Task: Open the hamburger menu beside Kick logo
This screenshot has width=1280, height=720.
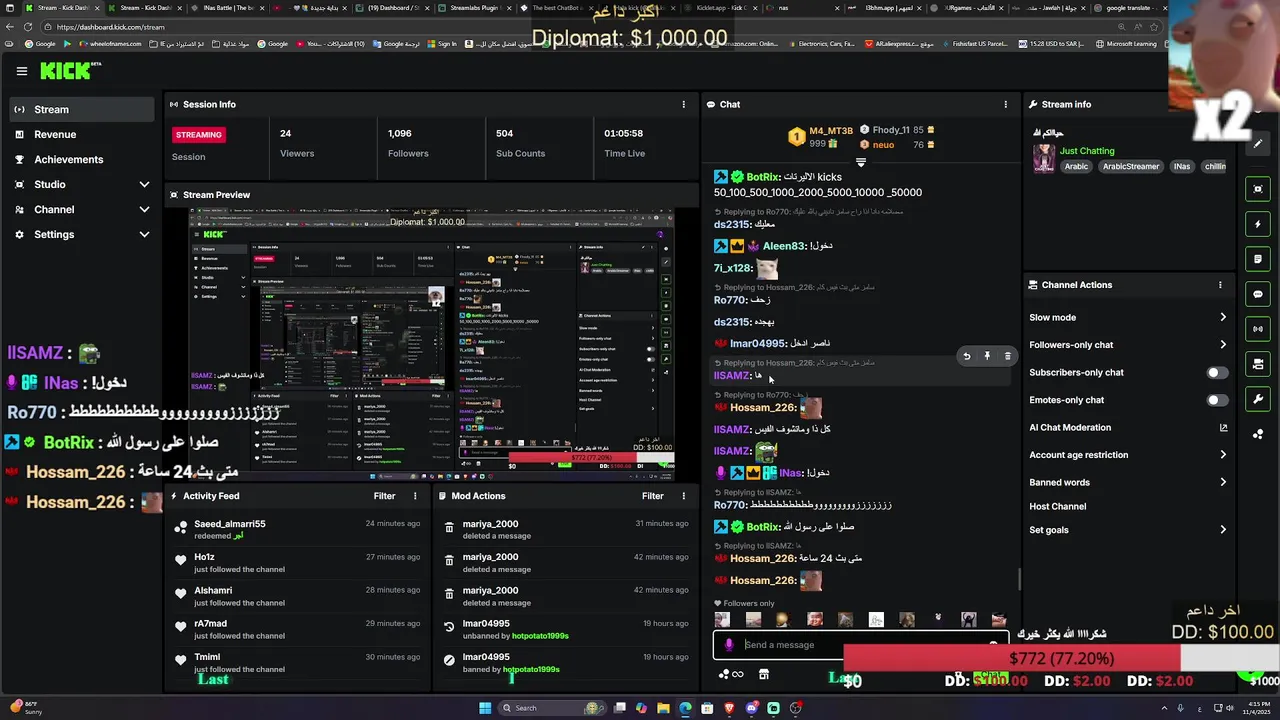Action: 21,71
